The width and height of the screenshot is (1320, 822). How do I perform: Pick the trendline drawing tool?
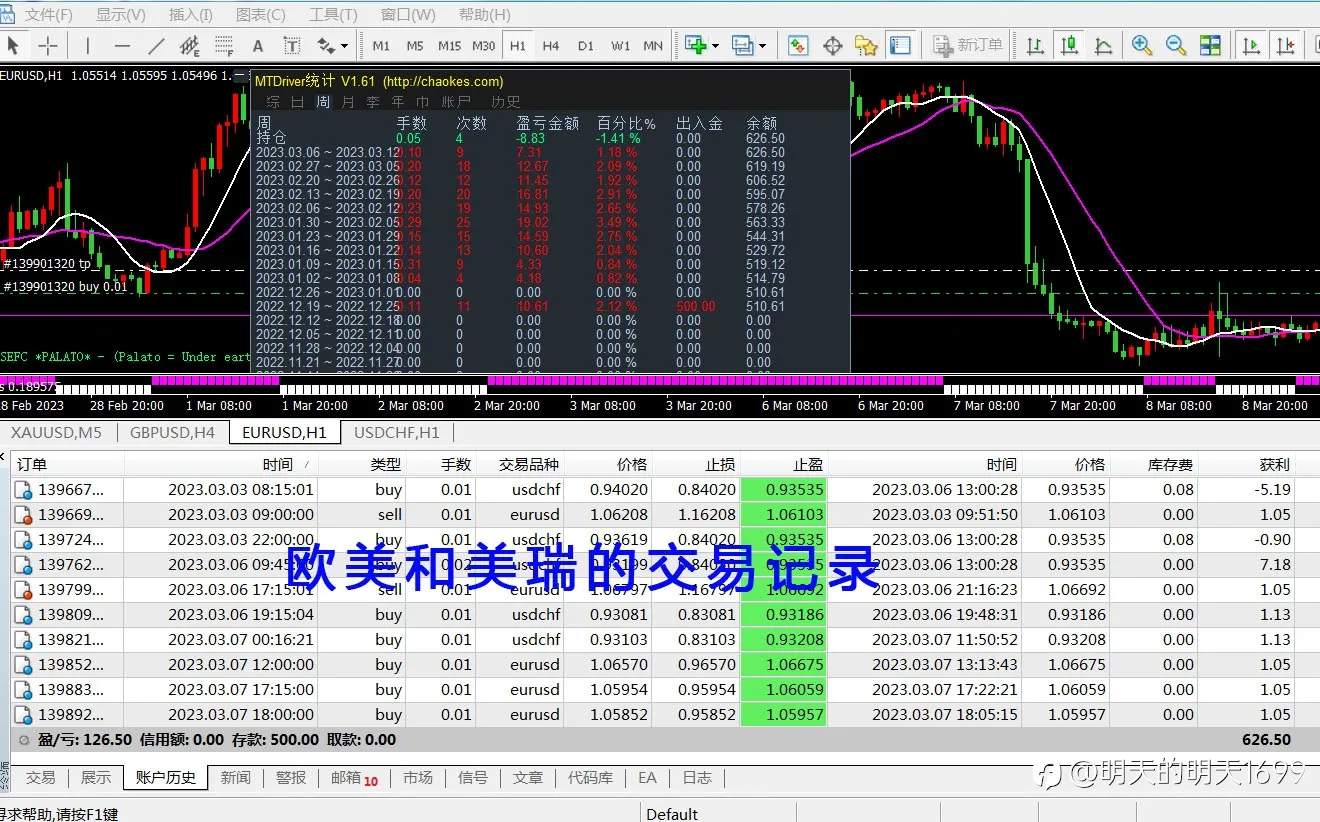(x=156, y=46)
